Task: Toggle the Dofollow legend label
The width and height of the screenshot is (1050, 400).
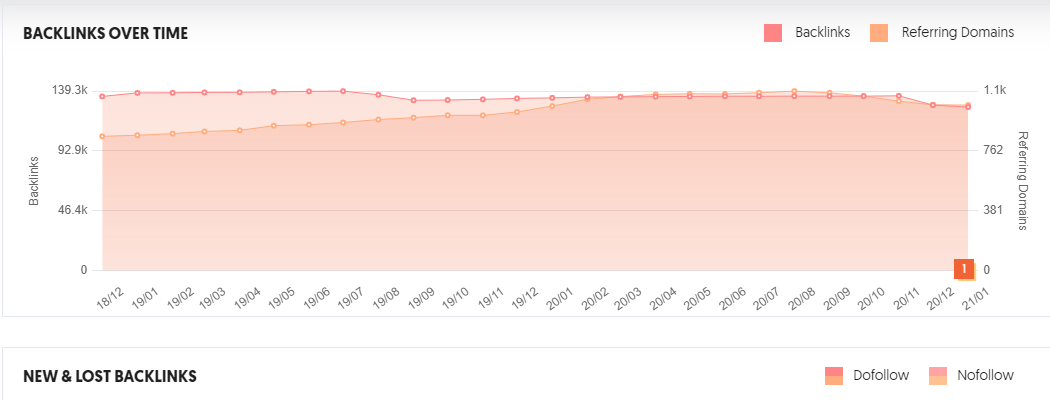Action: coord(881,376)
